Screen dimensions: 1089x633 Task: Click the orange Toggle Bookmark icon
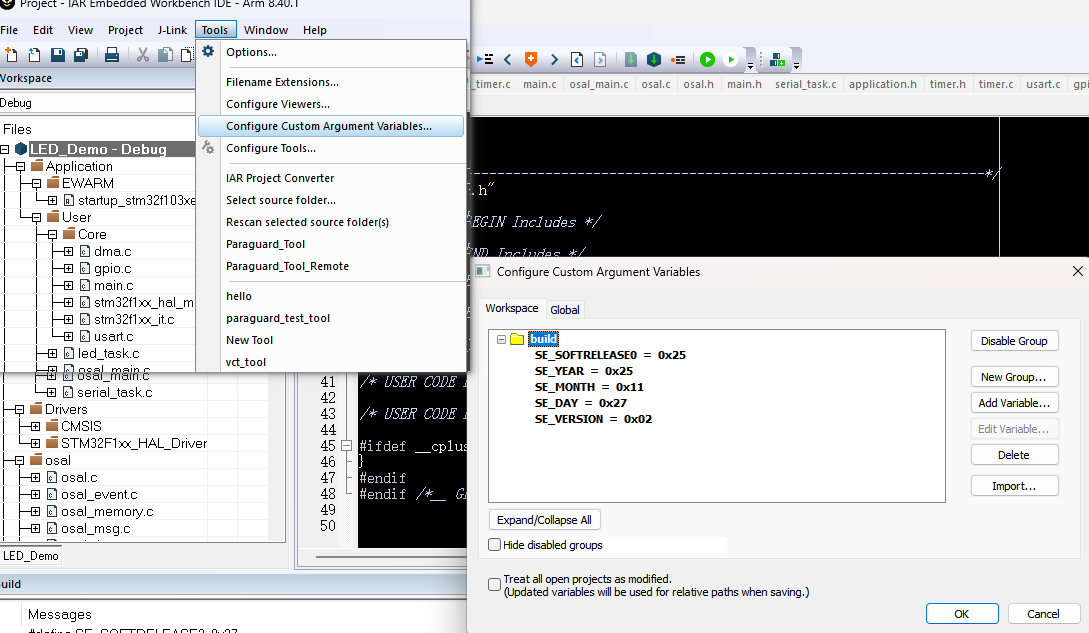tap(531, 59)
